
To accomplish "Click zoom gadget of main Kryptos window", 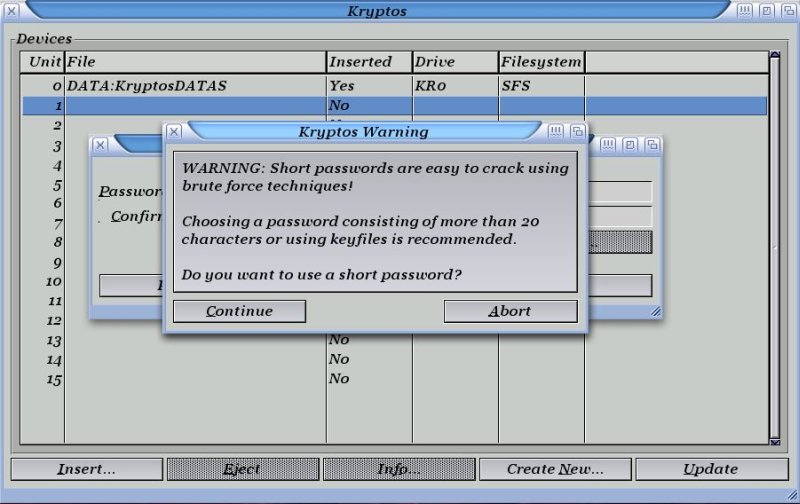I will (x=766, y=11).
